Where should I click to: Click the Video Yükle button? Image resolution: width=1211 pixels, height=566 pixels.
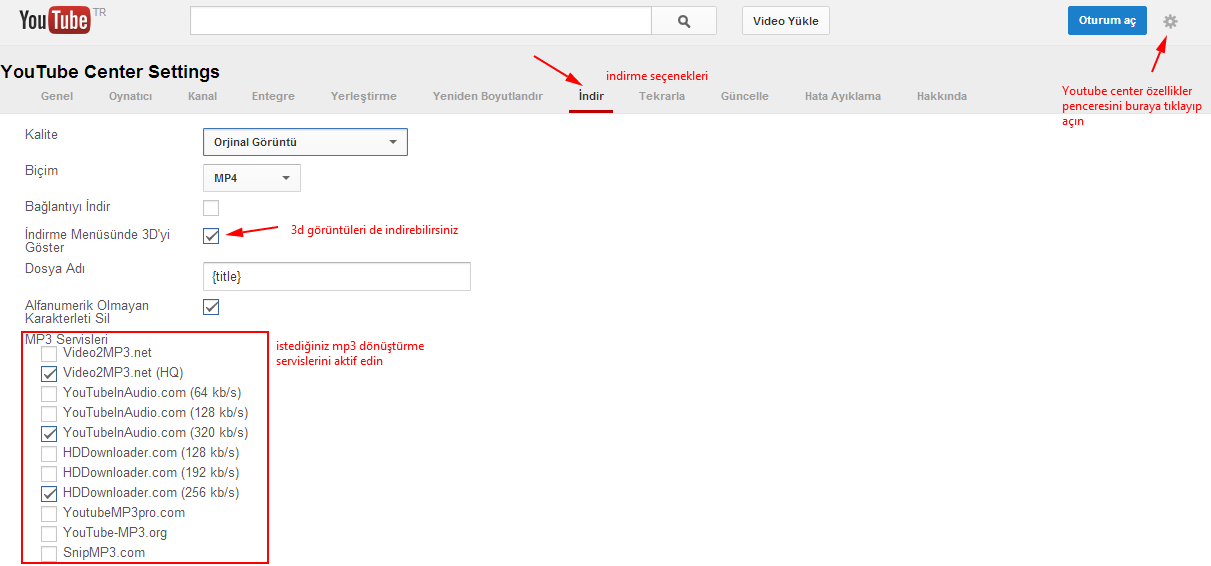[786, 21]
